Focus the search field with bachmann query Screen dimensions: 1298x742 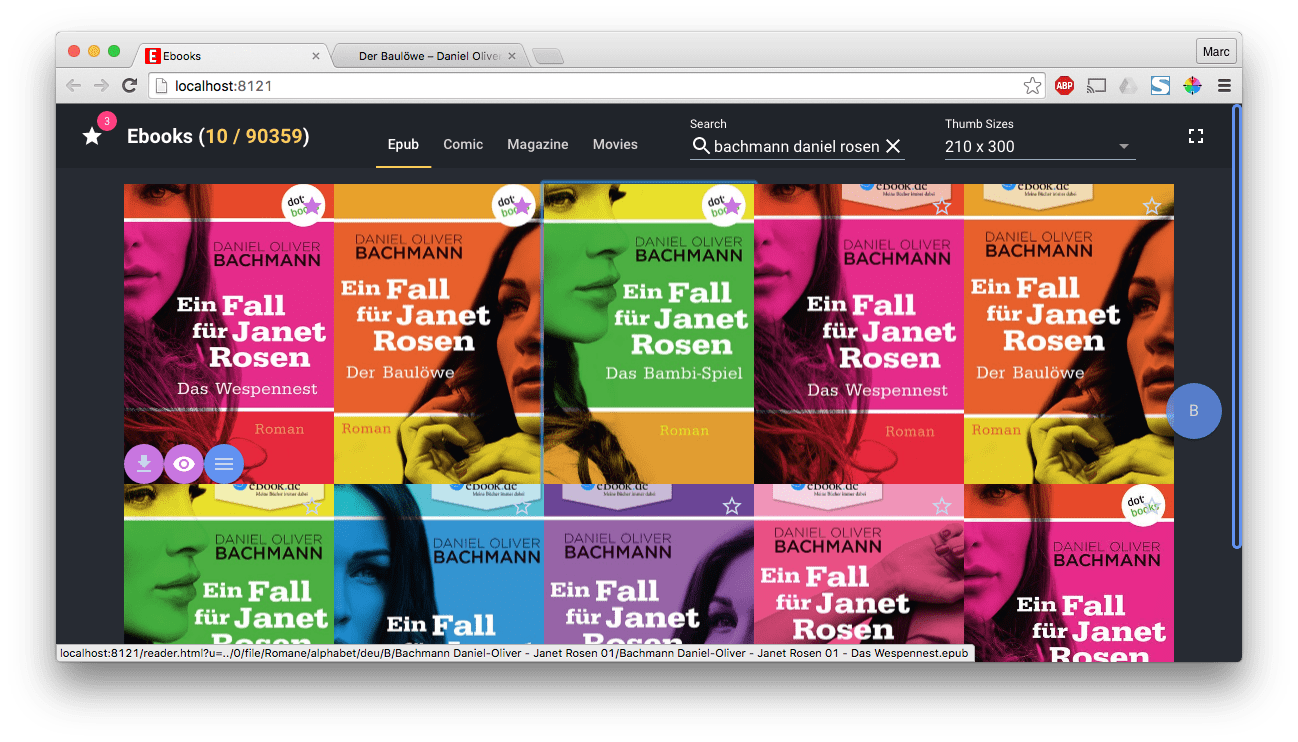click(796, 146)
